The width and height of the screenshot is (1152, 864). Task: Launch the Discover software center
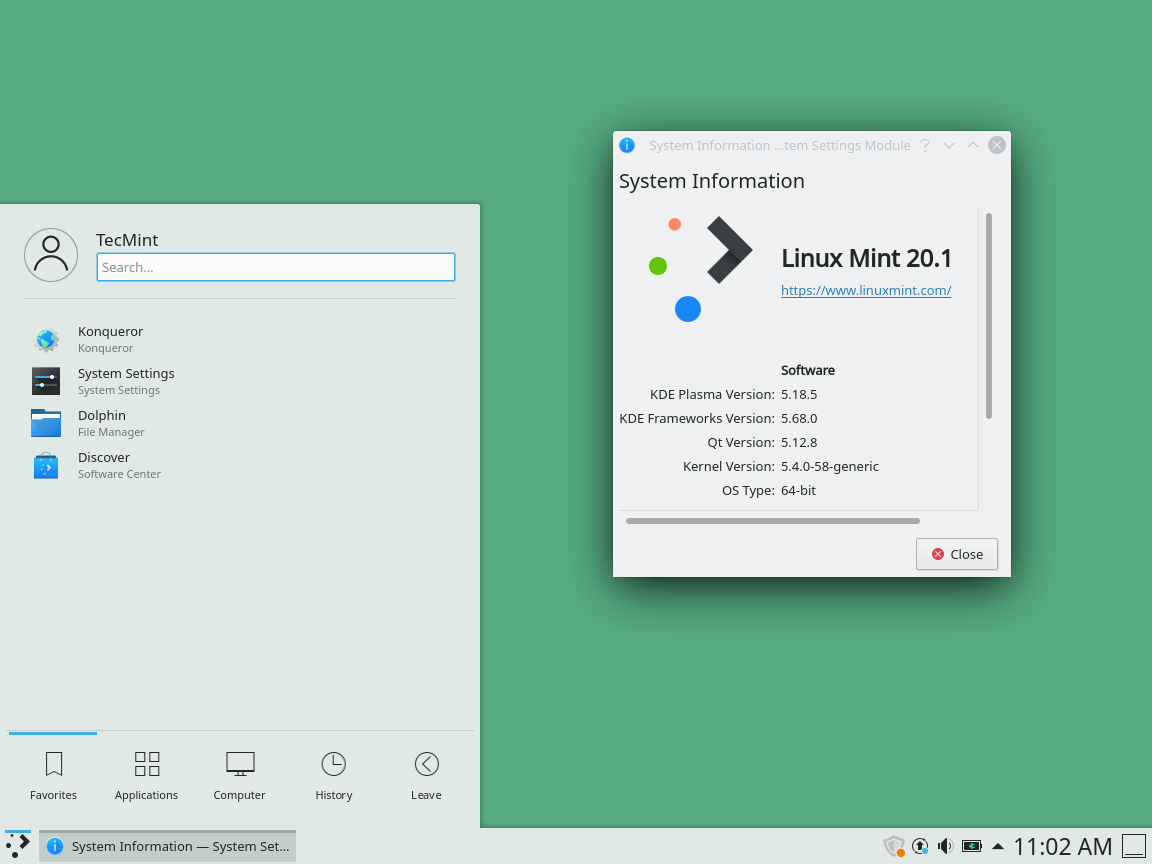104,465
